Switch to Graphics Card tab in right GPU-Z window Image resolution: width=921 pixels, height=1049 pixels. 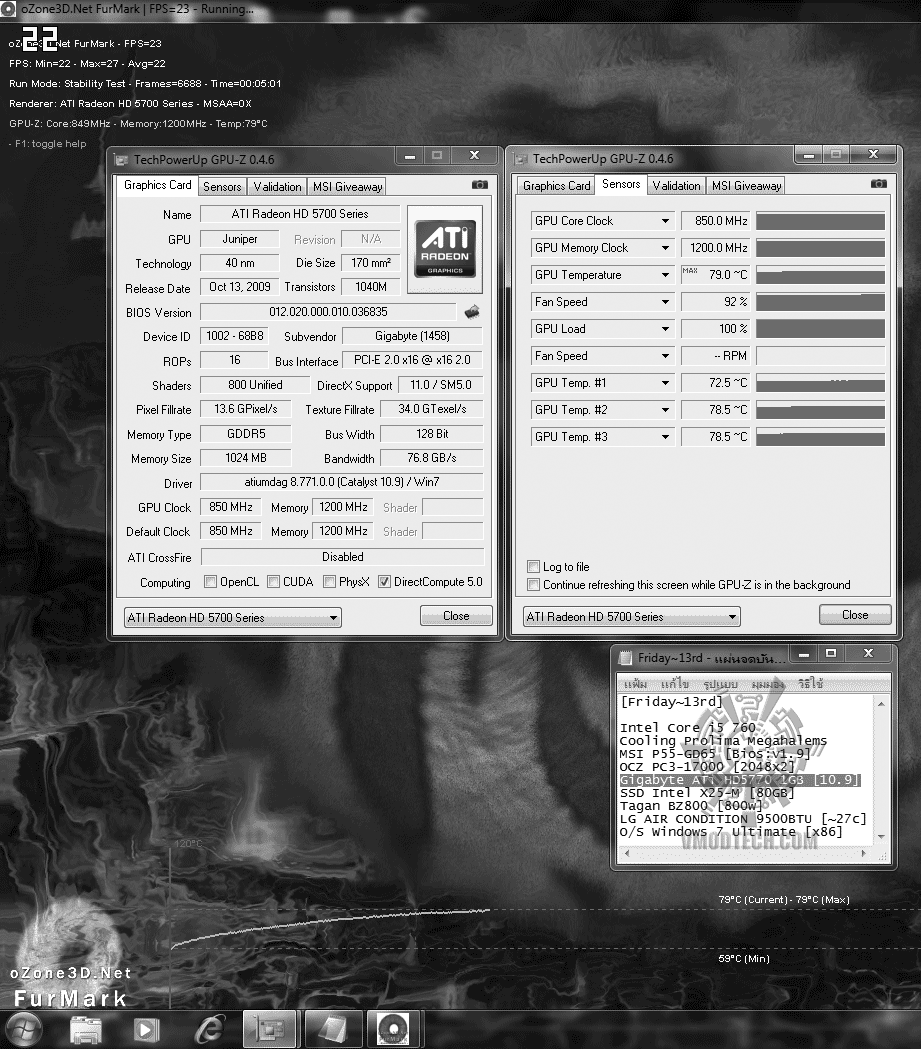click(556, 186)
